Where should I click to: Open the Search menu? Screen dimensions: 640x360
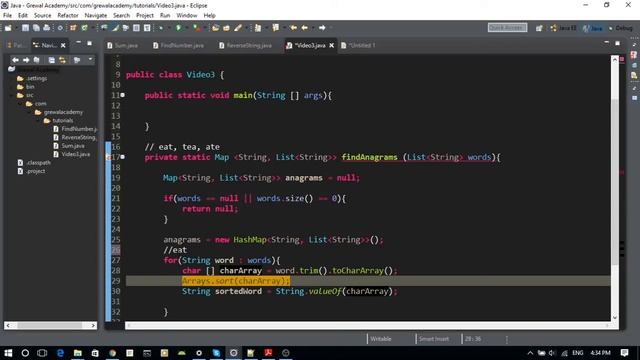point(121,16)
